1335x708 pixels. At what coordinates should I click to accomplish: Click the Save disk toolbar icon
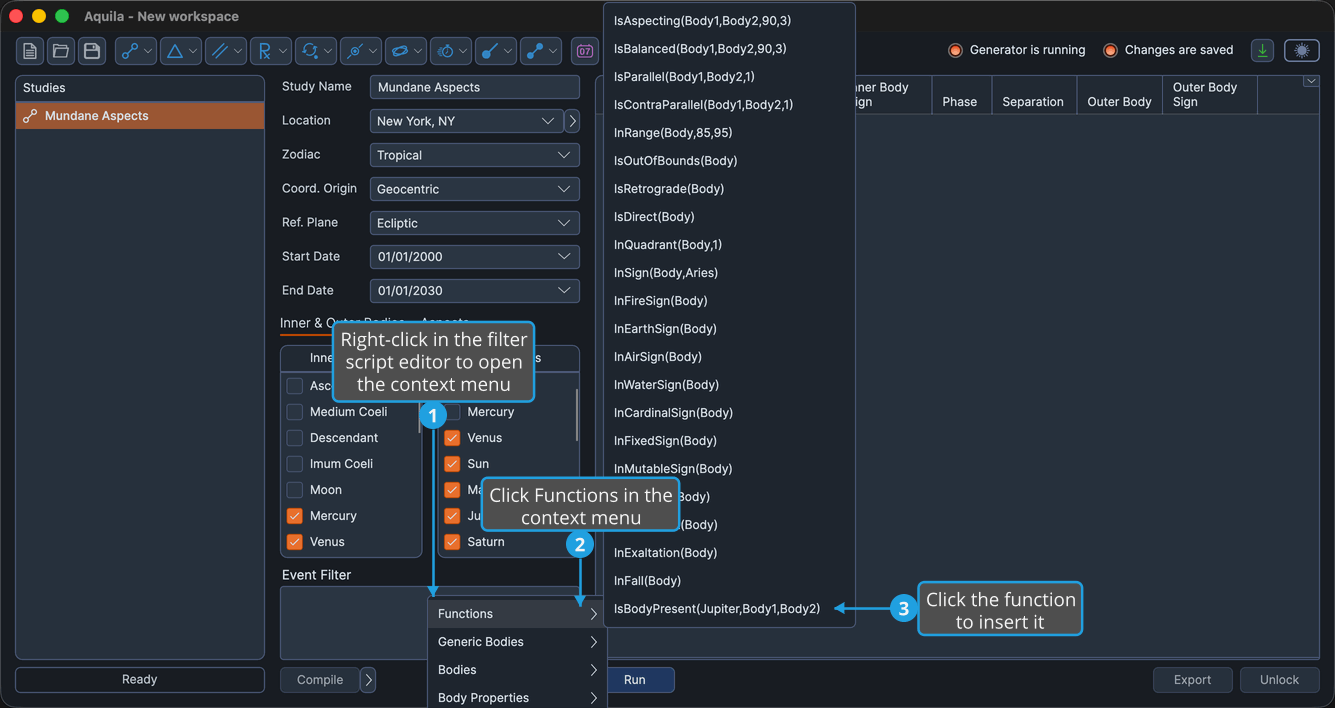click(92, 51)
